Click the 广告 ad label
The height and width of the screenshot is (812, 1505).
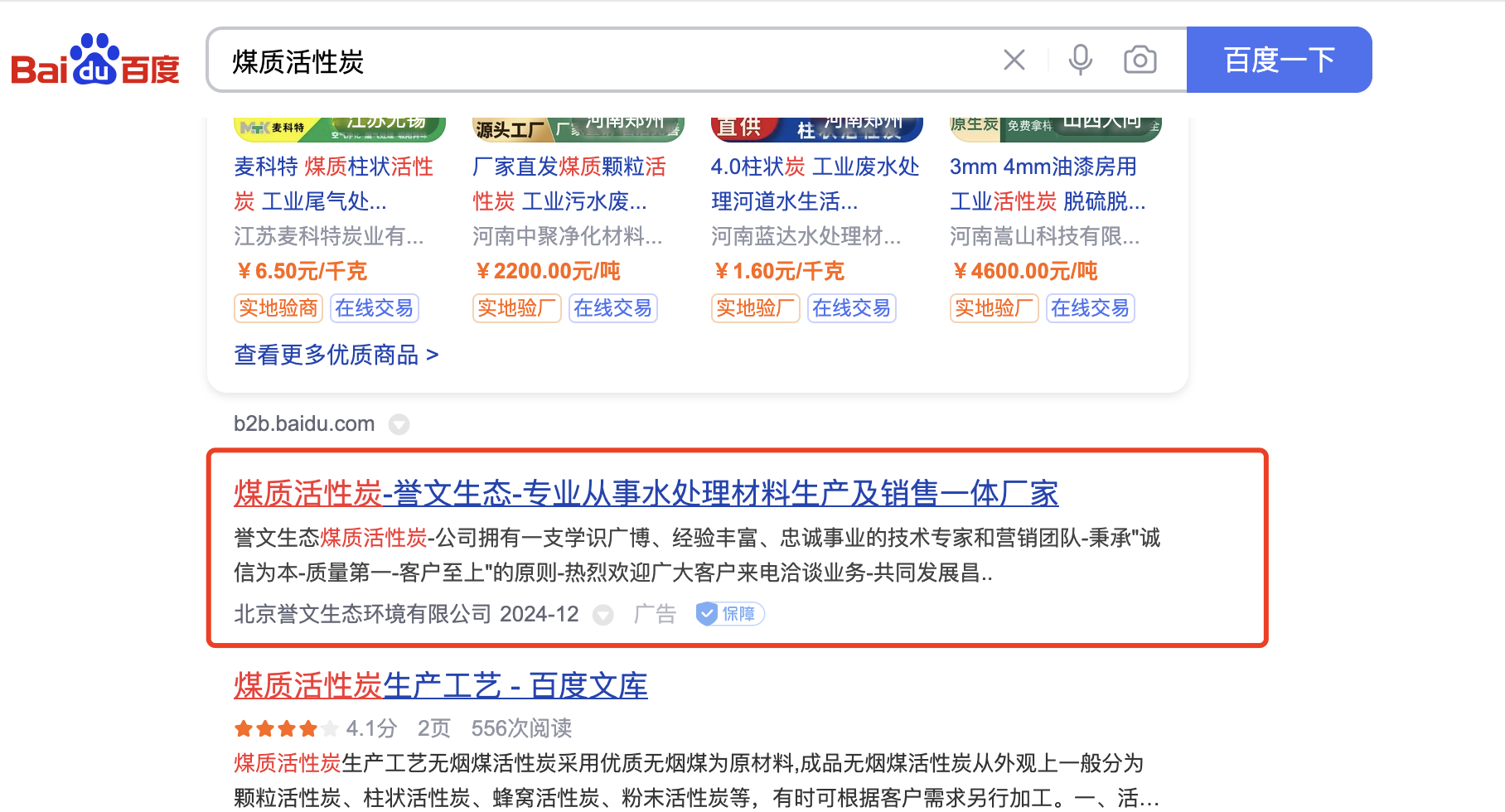656,614
